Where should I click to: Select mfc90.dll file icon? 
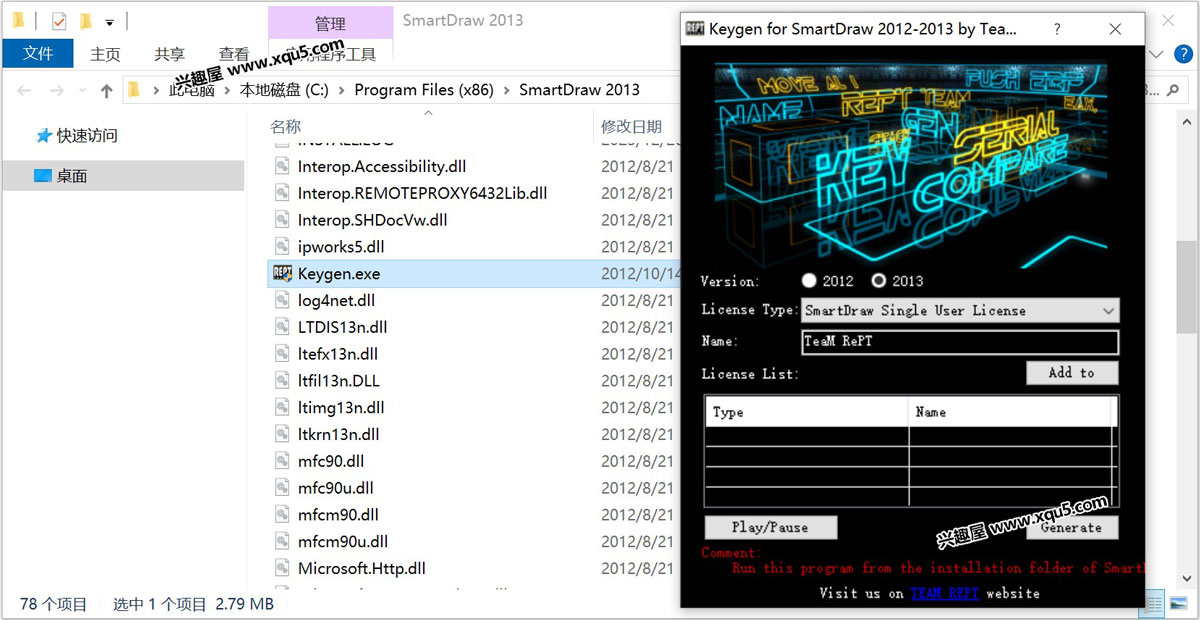point(282,461)
